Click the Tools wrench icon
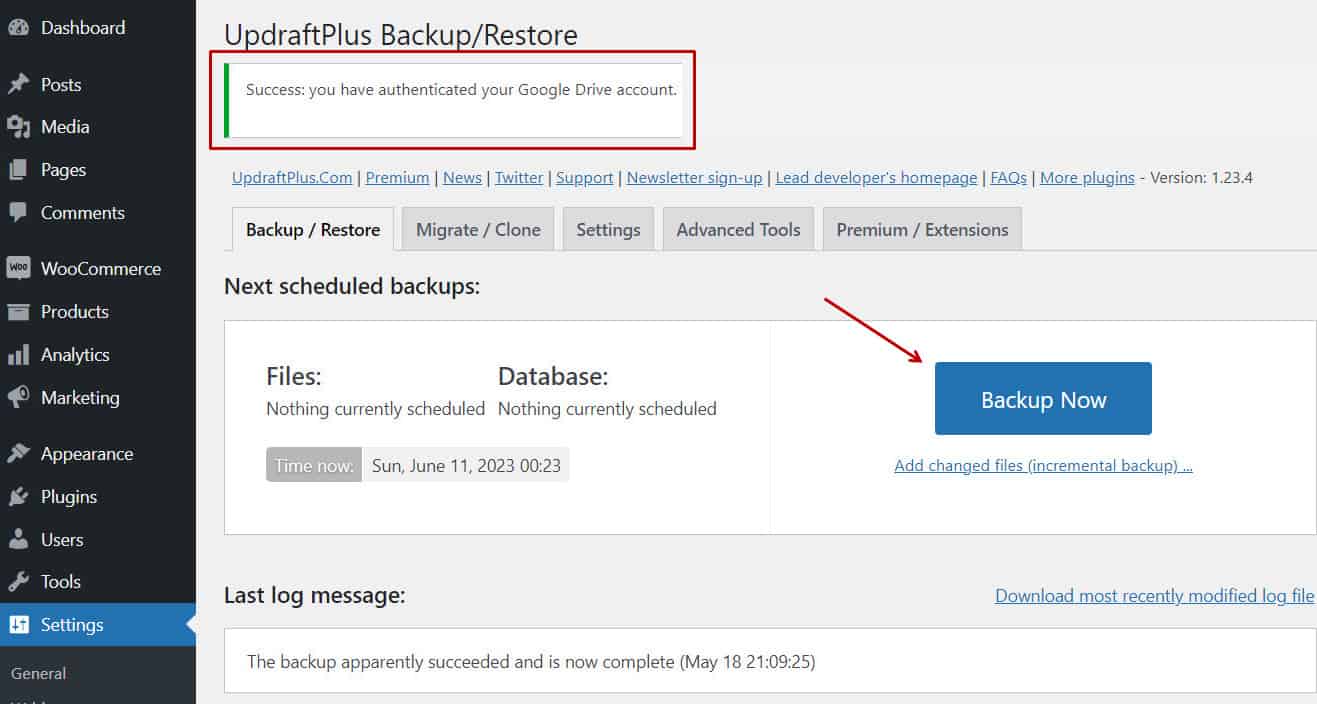1317x704 pixels. 18,582
